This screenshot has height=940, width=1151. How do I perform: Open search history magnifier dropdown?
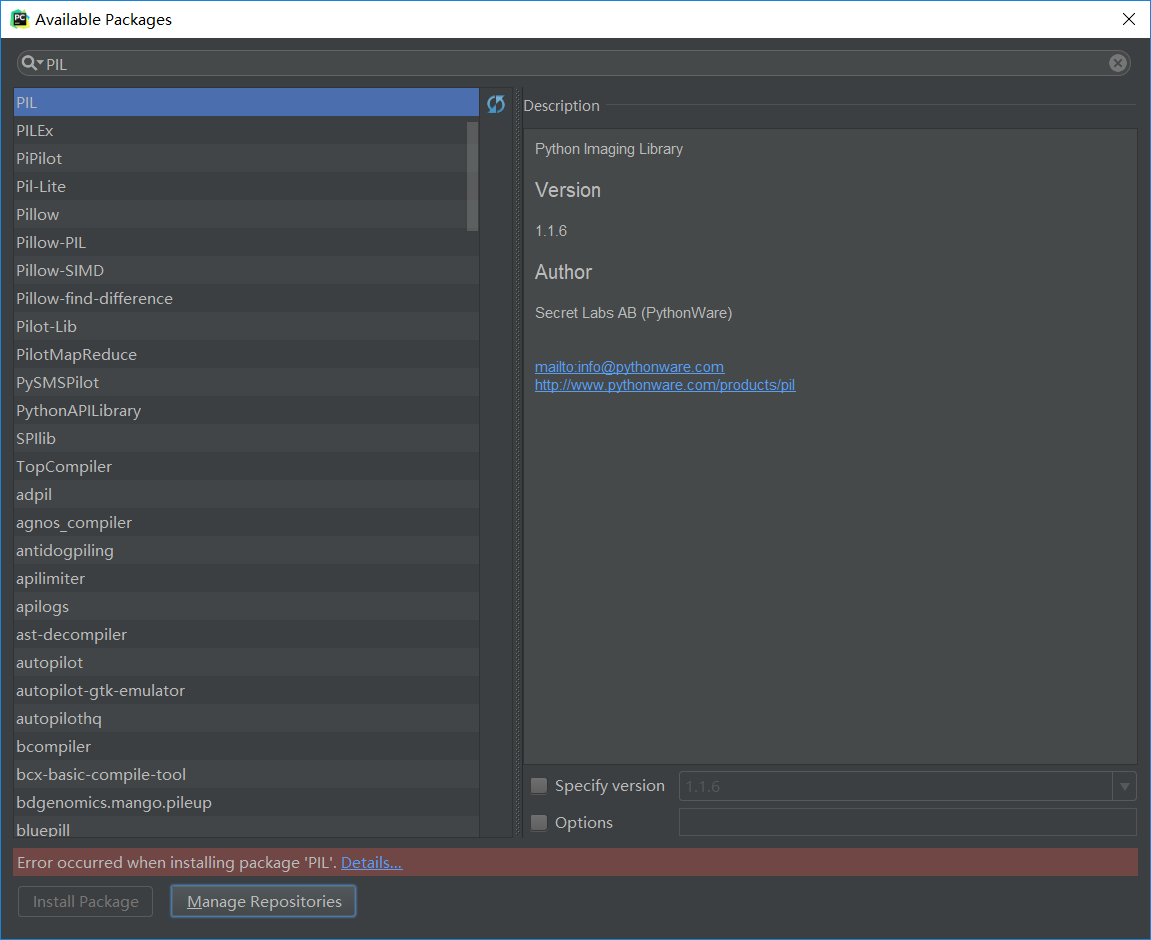(32, 63)
